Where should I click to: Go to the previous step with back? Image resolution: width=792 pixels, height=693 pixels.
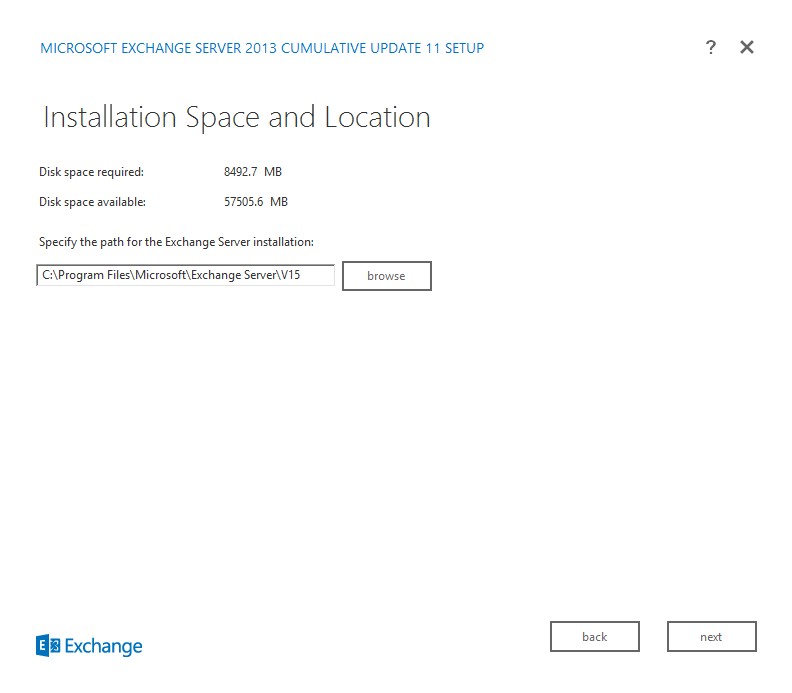(x=595, y=637)
